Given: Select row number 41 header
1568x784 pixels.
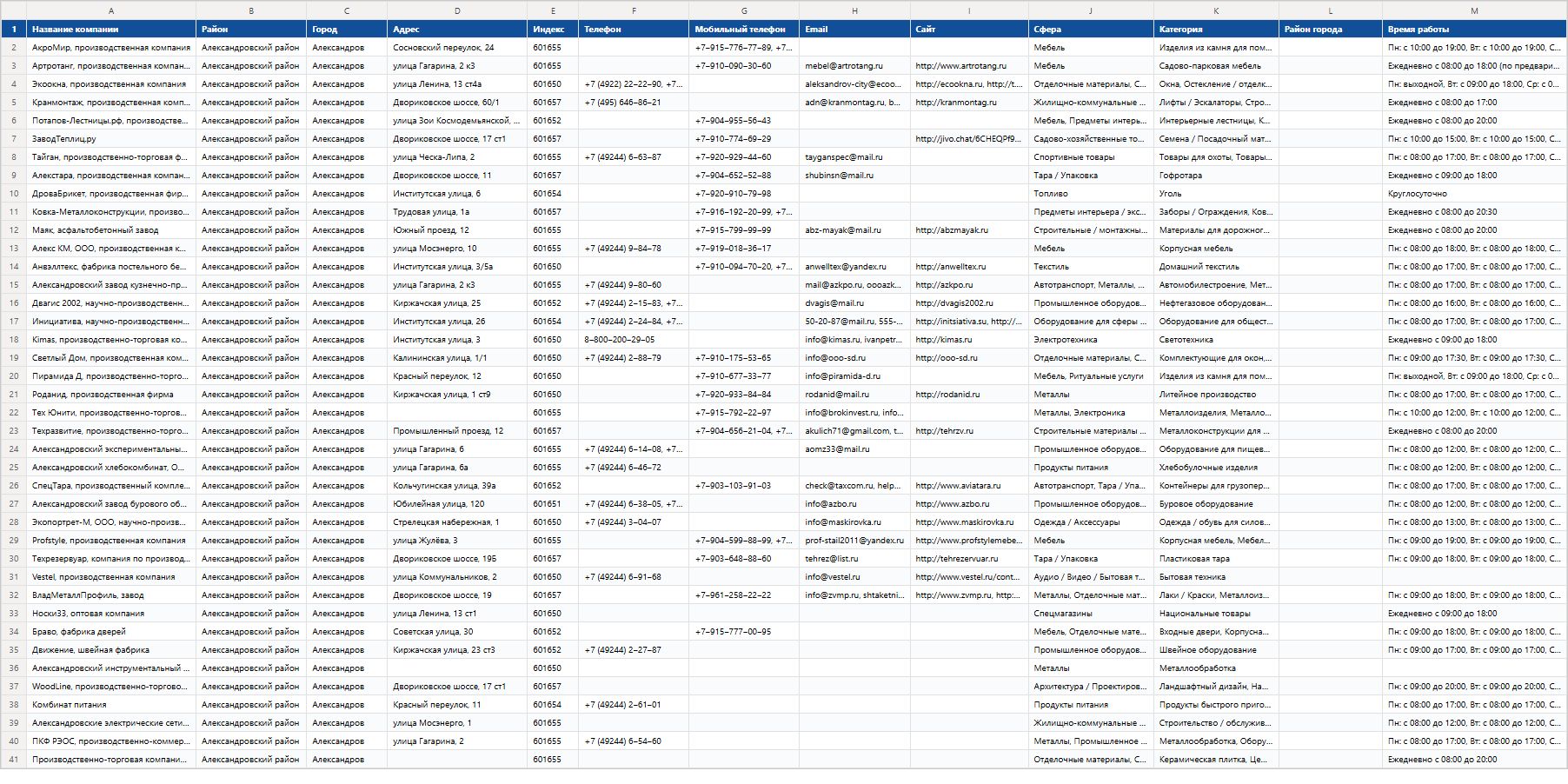Looking at the screenshot, I should coord(14,759).
